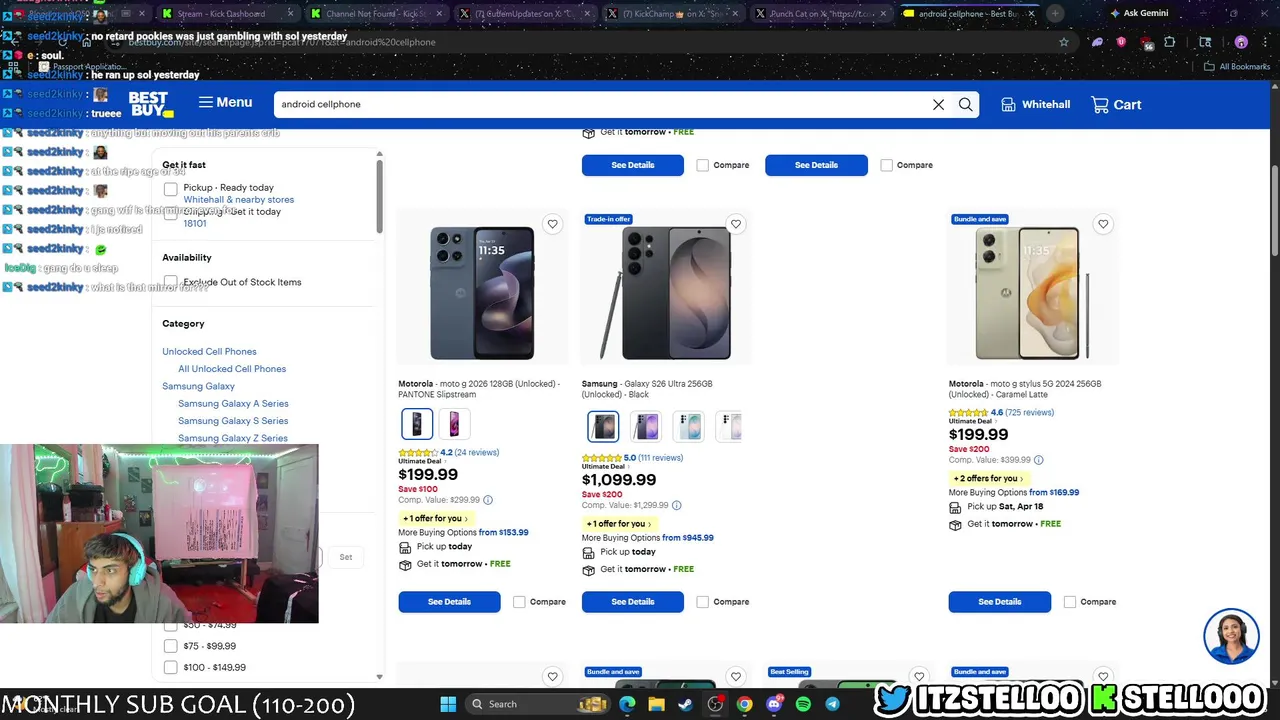Click the android cellphone search field

(600, 104)
